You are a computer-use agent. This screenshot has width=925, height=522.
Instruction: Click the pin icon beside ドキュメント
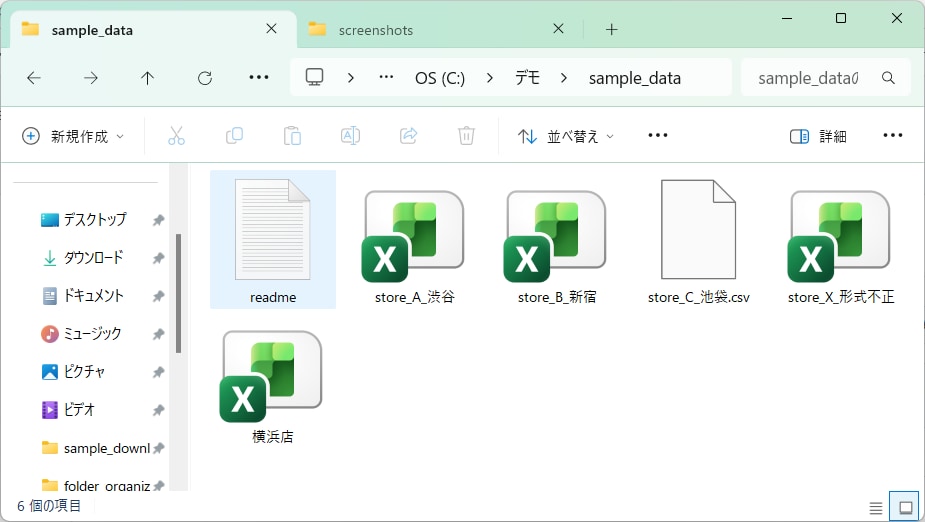click(x=158, y=296)
